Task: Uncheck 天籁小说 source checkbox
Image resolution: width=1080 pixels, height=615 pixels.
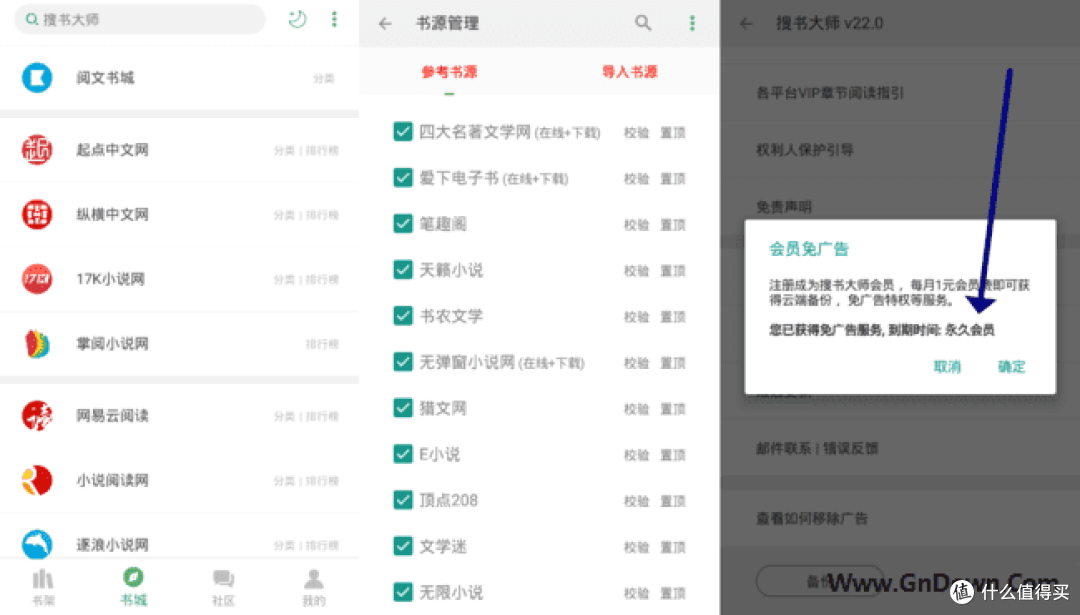Action: point(403,270)
